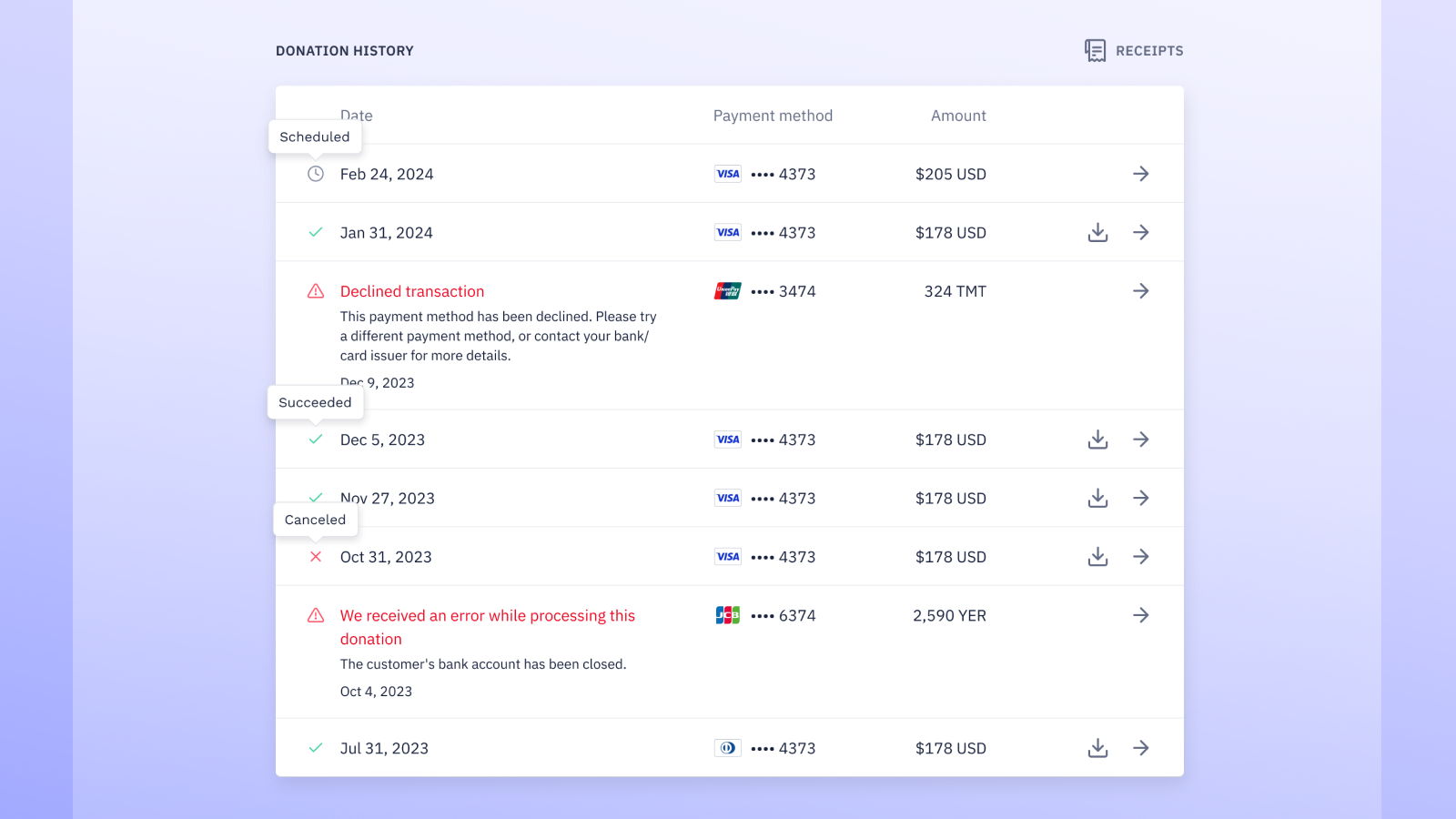
Task: Click the UnionPay card logo ending 3474
Action: (727, 291)
